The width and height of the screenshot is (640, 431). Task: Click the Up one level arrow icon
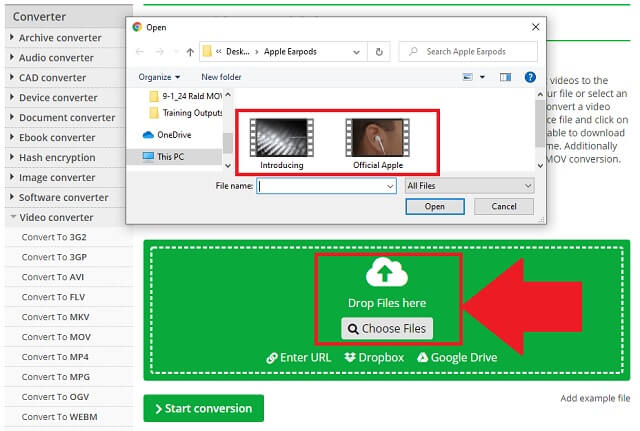pos(190,51)
